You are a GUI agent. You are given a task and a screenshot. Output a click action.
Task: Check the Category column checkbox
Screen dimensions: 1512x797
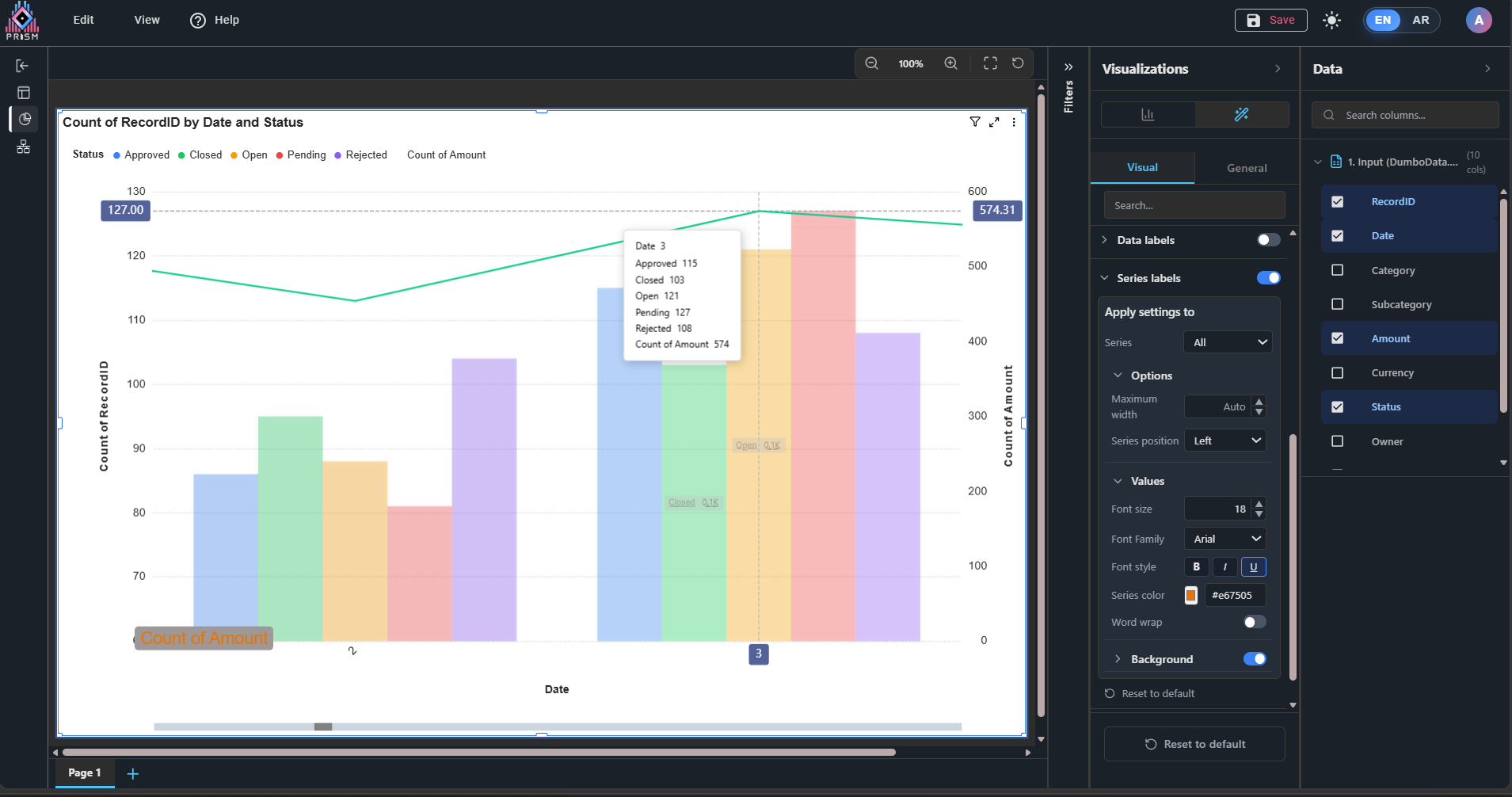pos(1338,270)
